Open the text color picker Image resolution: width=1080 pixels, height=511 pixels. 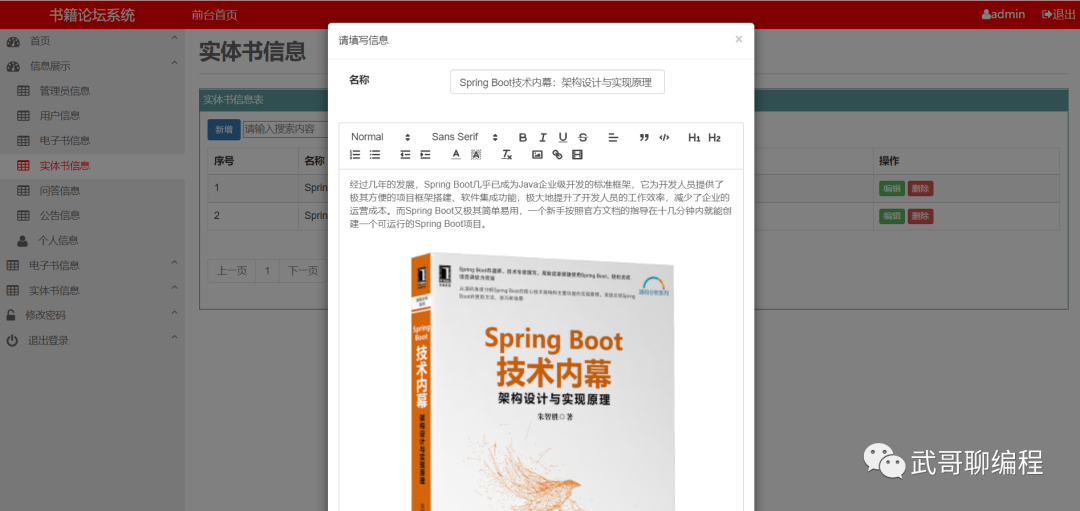pyautogui.click(x=455, y=154)
